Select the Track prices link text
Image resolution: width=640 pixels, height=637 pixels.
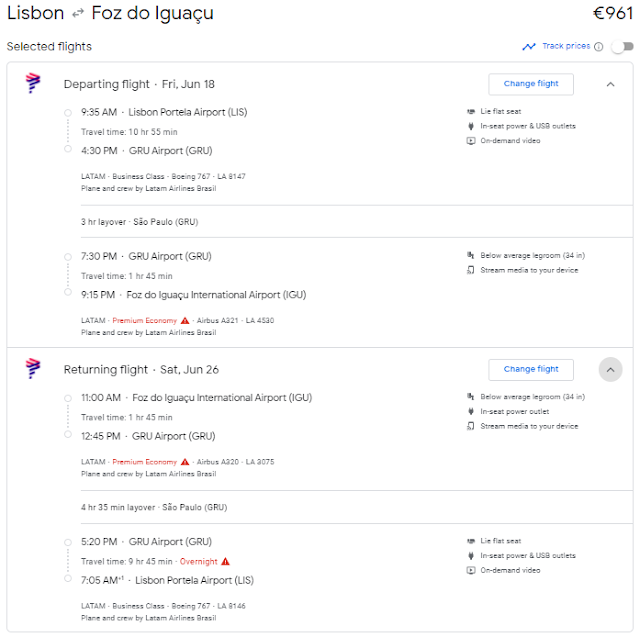566,46
